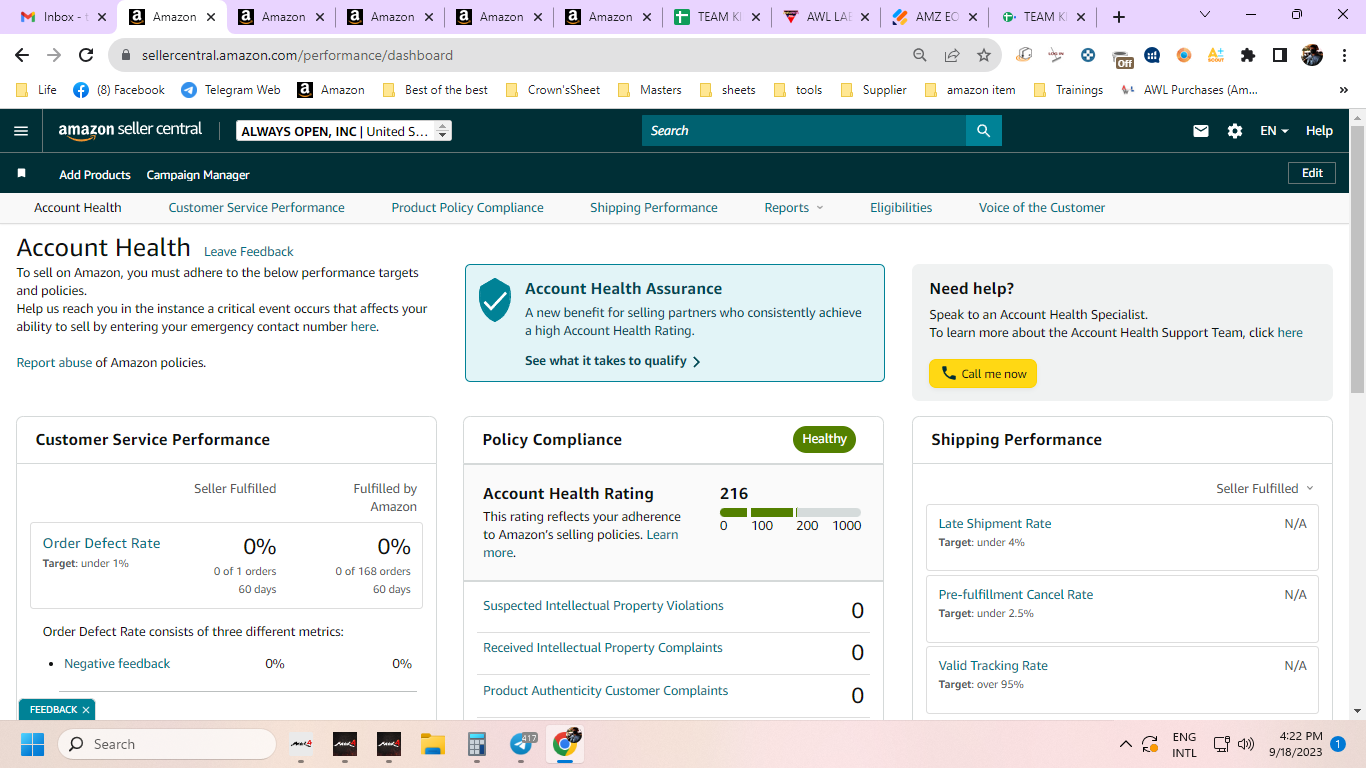Open a new browser tab
The image size is (1366, 768).
pos(1119,17)
